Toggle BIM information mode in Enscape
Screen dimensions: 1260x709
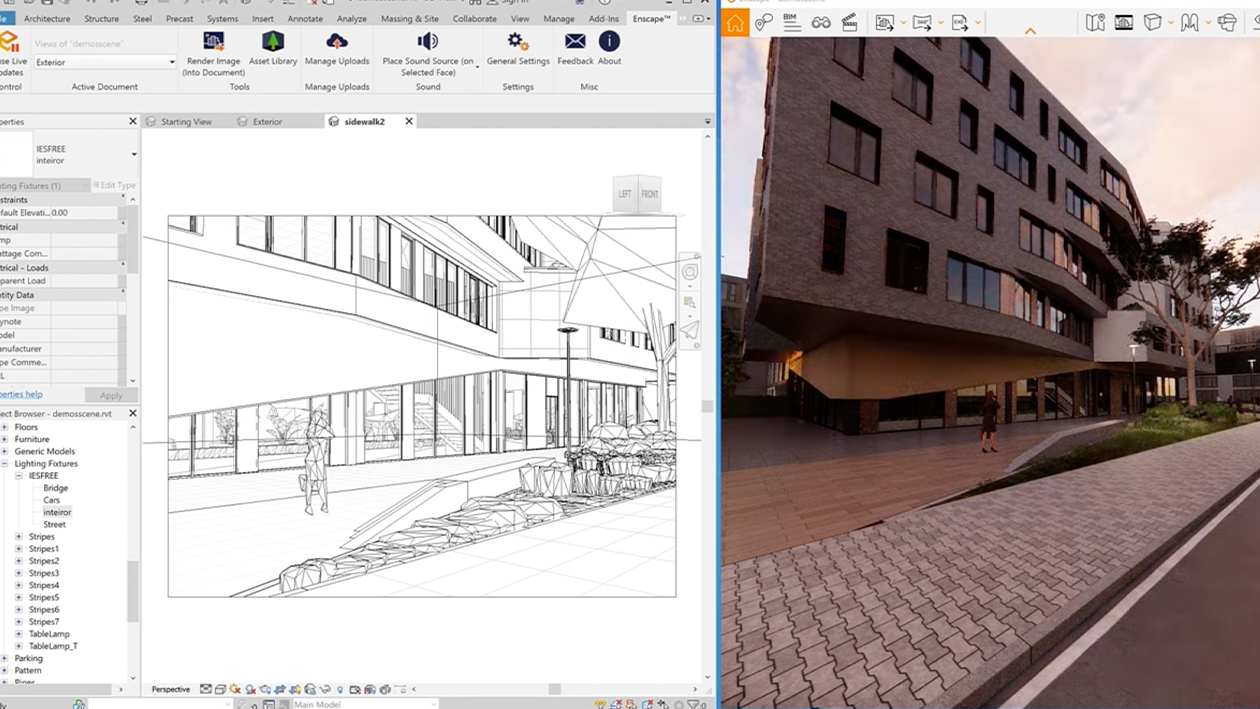791,21
